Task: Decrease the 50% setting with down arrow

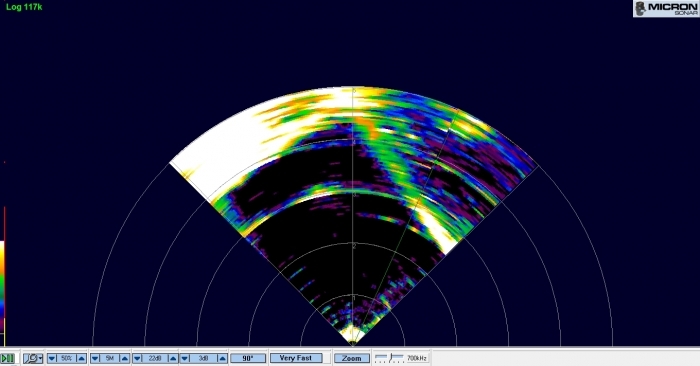Action: (52, 358)
